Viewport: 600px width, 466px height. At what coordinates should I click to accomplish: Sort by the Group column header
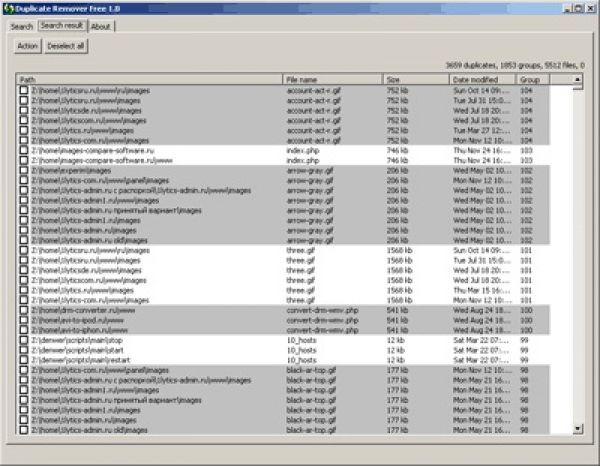coord(533,80)
